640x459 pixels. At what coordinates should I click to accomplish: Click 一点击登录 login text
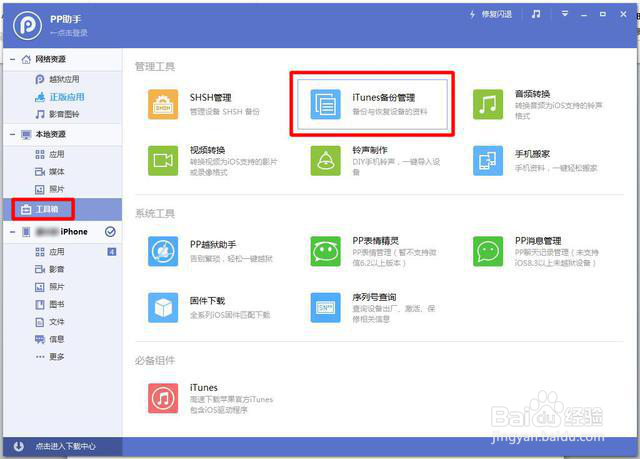(x=69, y=33)
